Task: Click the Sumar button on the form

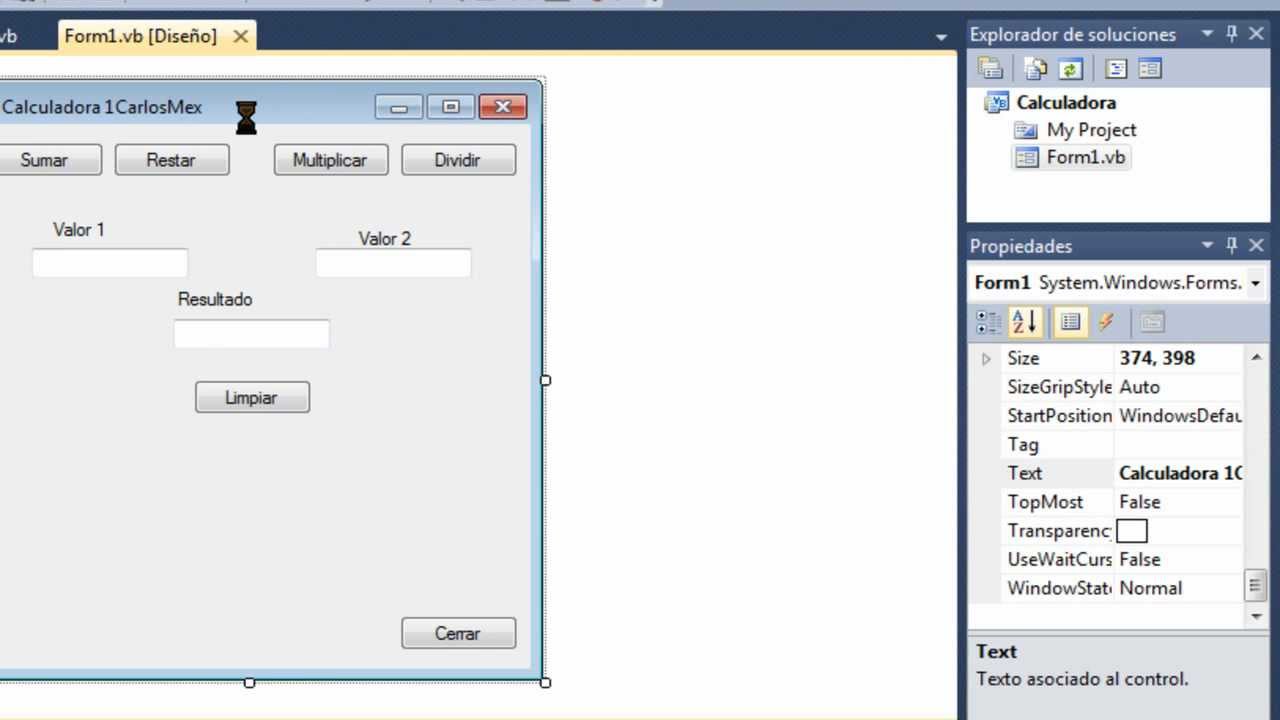Action: coord(44,160)
